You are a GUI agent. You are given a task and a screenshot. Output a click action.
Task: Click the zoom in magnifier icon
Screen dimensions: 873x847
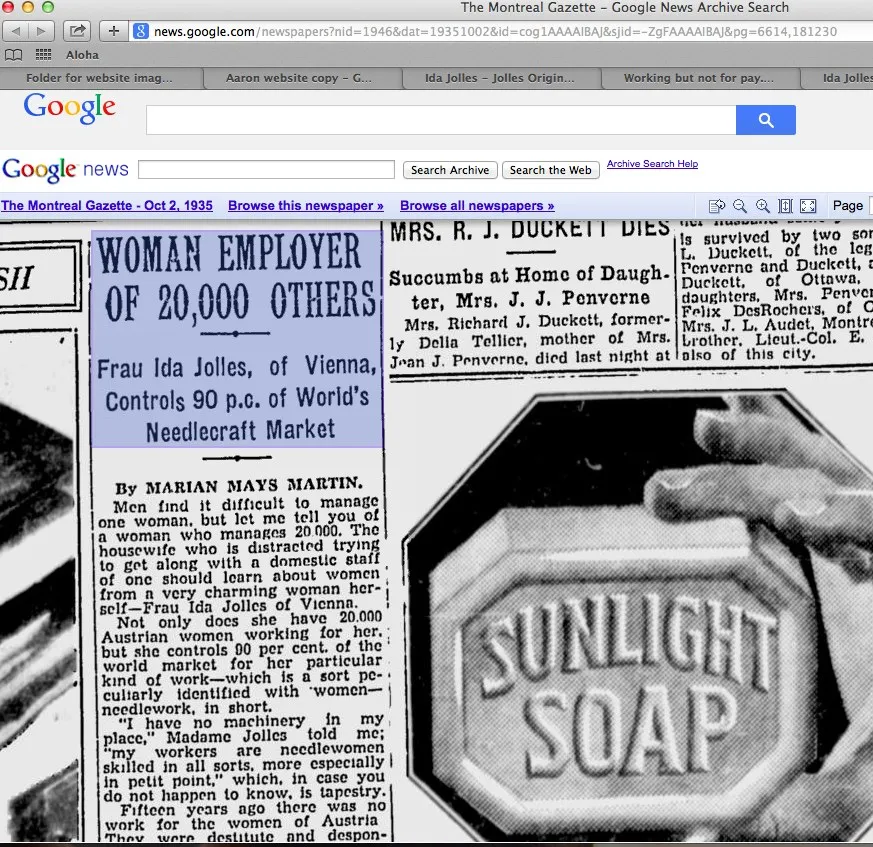[762, 206]
